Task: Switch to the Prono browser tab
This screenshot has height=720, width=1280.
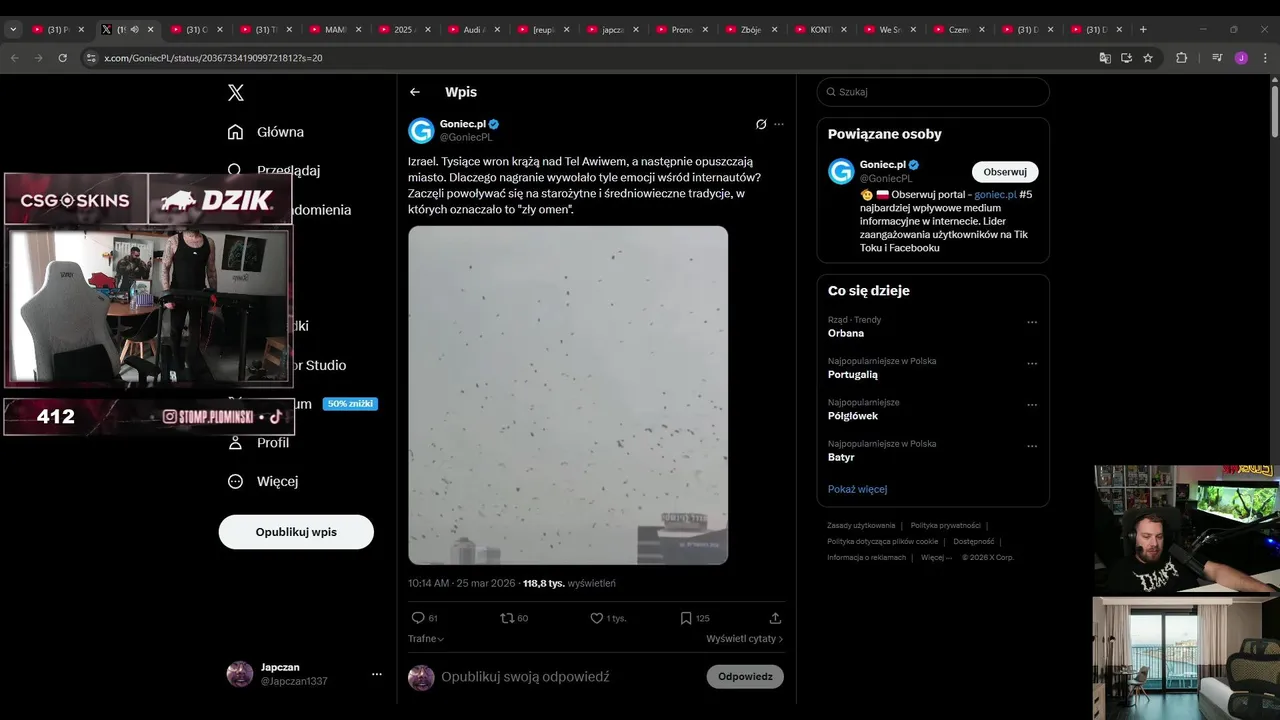Action: [x=682, y=30]
